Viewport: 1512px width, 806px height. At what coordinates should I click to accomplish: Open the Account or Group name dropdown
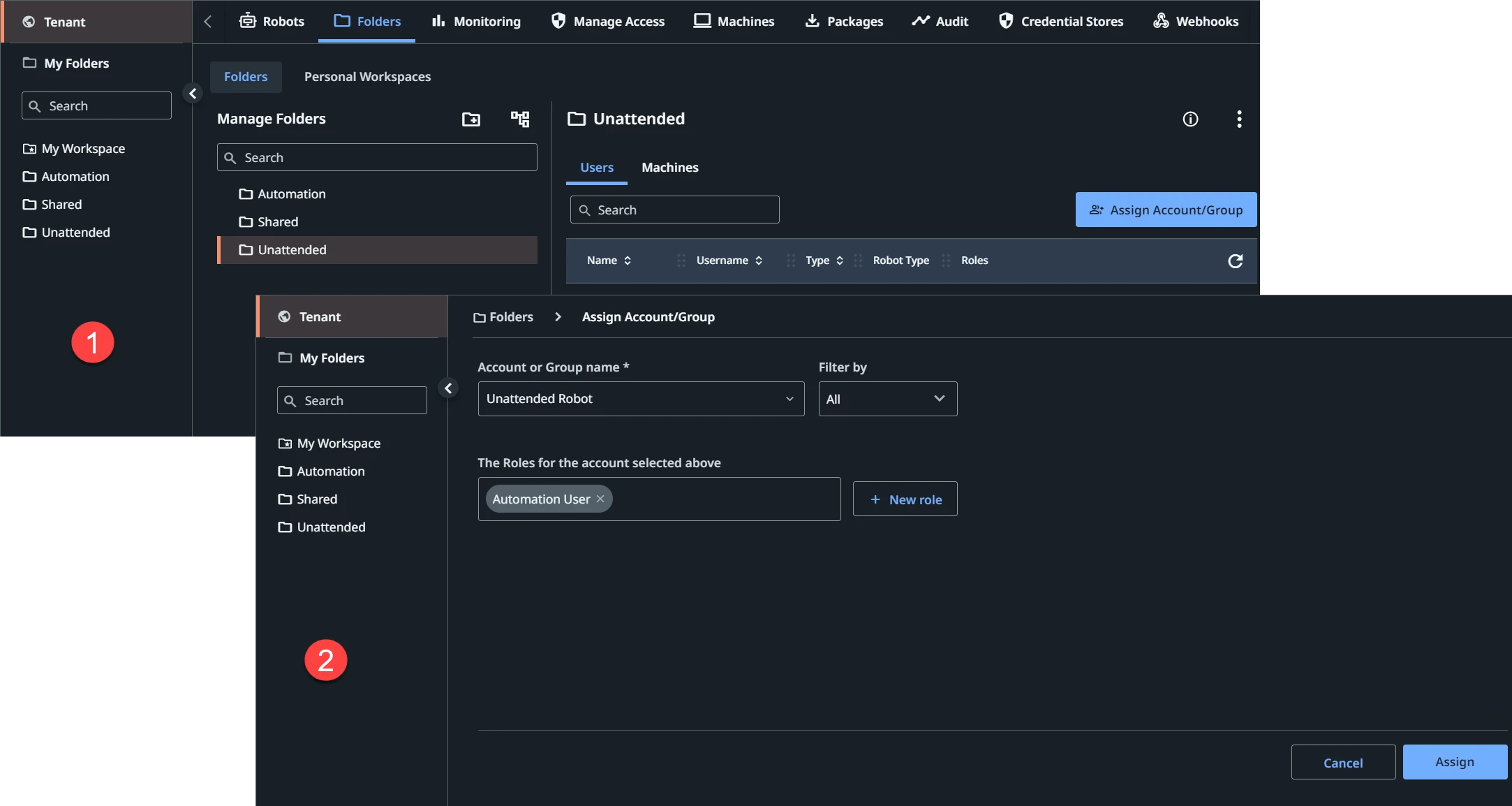tap(641, 399)
